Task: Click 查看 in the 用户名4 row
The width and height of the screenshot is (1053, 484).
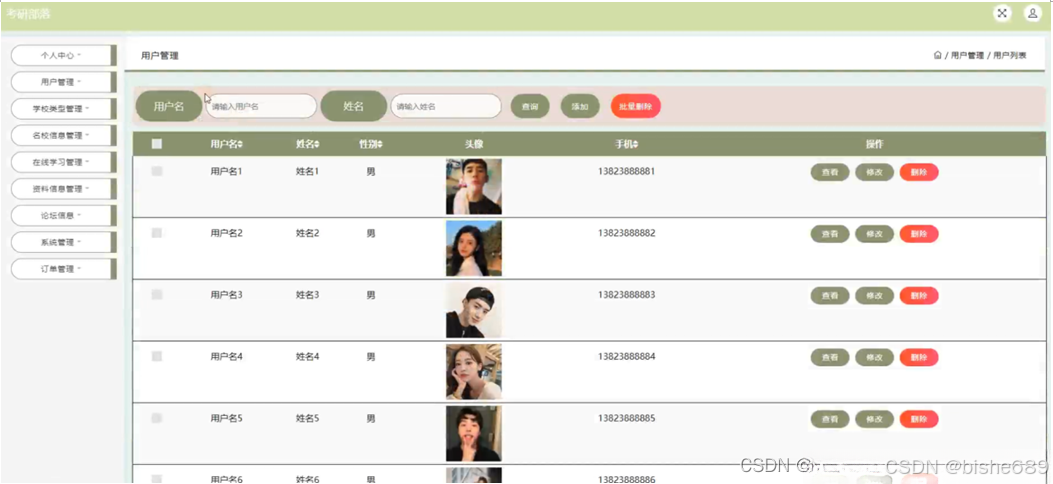Action: (830, 358)
